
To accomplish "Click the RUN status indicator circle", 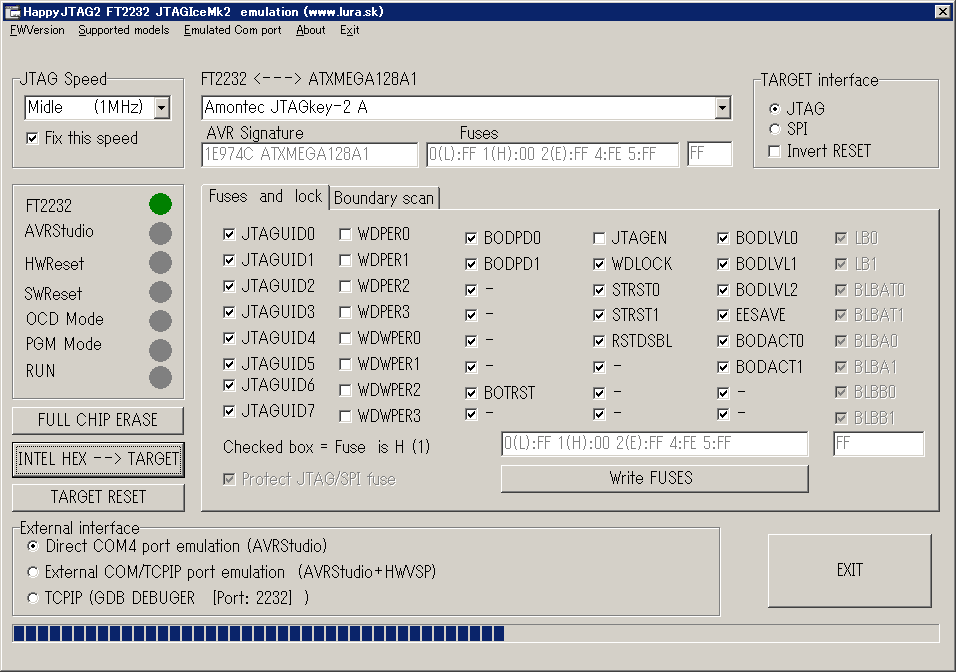I will [160, 377].
